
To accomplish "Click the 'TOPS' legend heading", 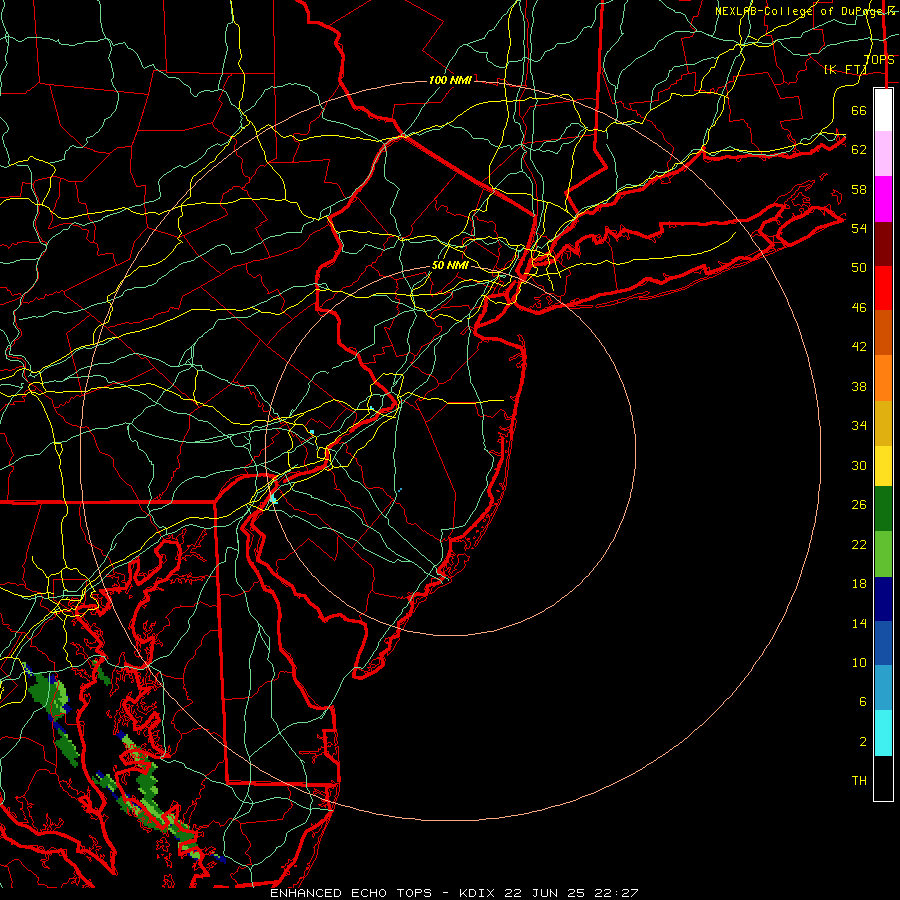I will pyautogui.click(x=879, y=60).
